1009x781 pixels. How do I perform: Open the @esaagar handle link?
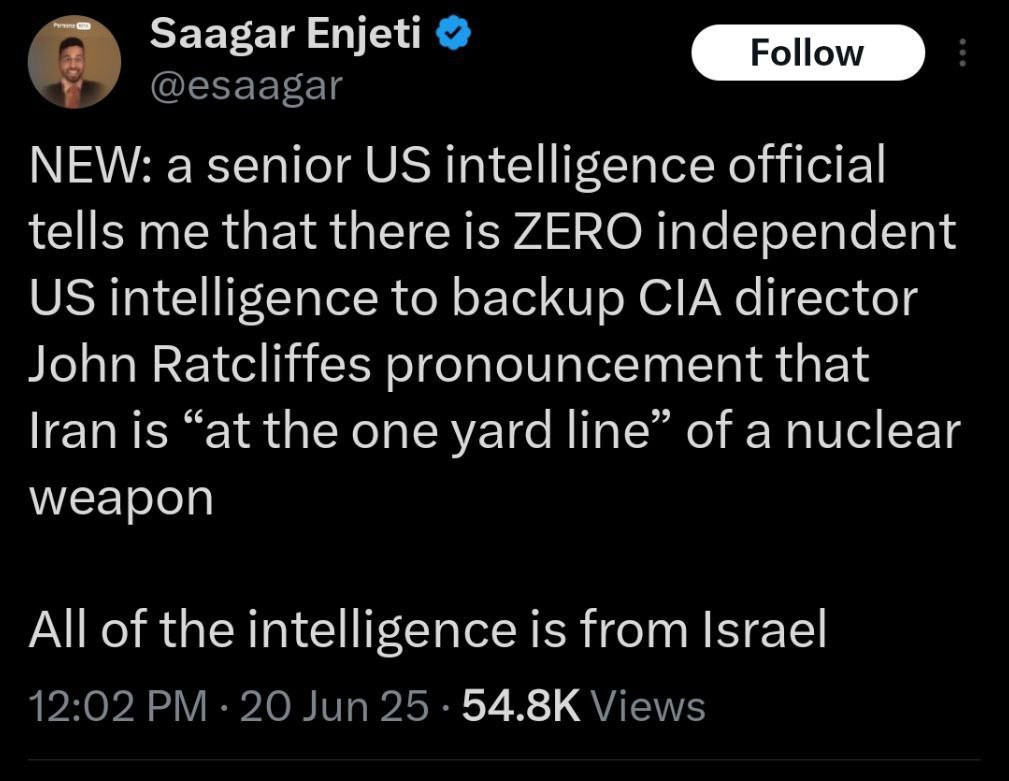click(x=246, y=86)
